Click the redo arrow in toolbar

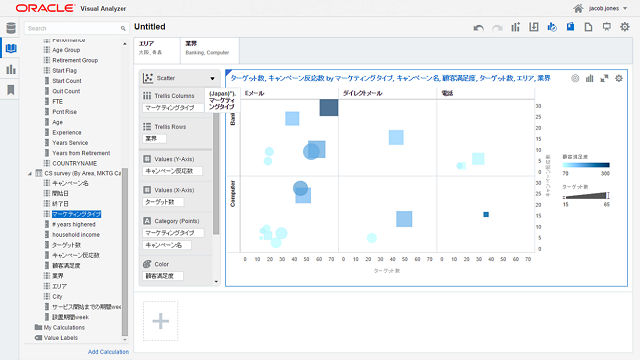click(497, 27)
